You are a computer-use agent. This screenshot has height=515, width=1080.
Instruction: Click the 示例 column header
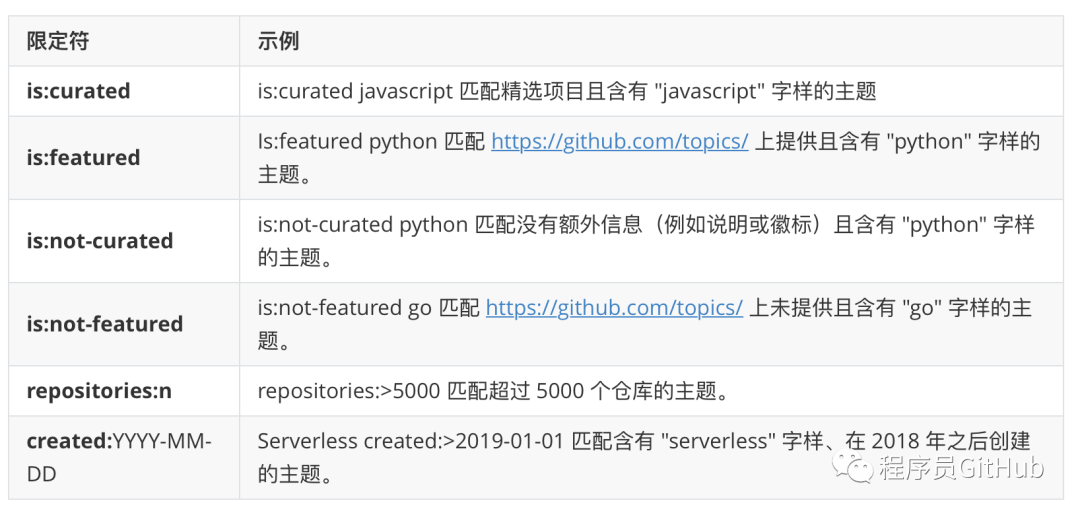[278, 41]
